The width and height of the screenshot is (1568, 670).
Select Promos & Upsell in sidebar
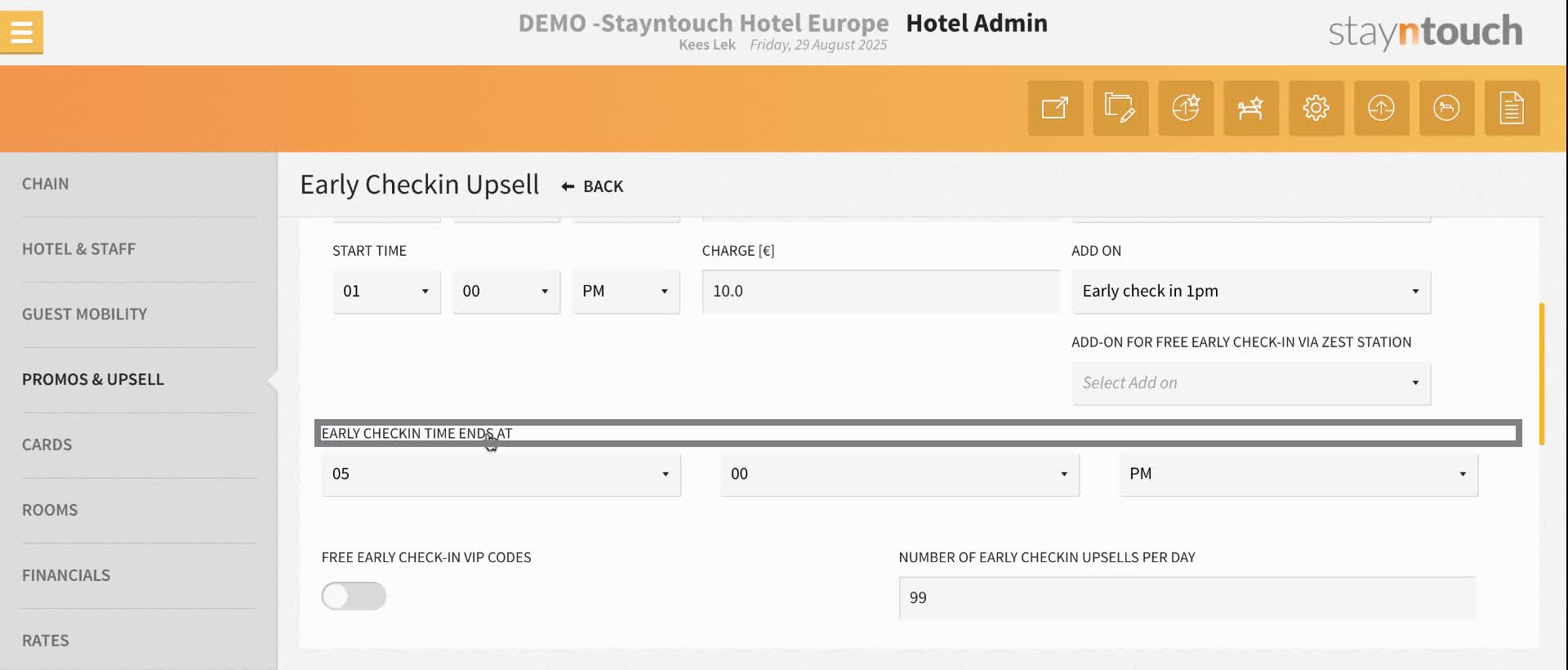(x=93, y=380)
